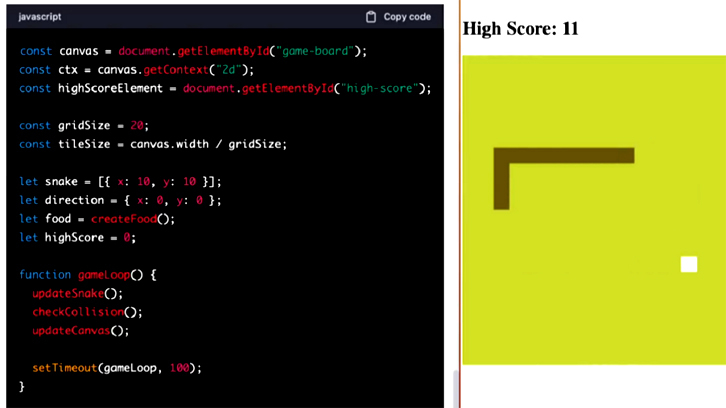The image size is (726, 408).
Task: Click the High Score: 11 heading
Action: [520, 29]
